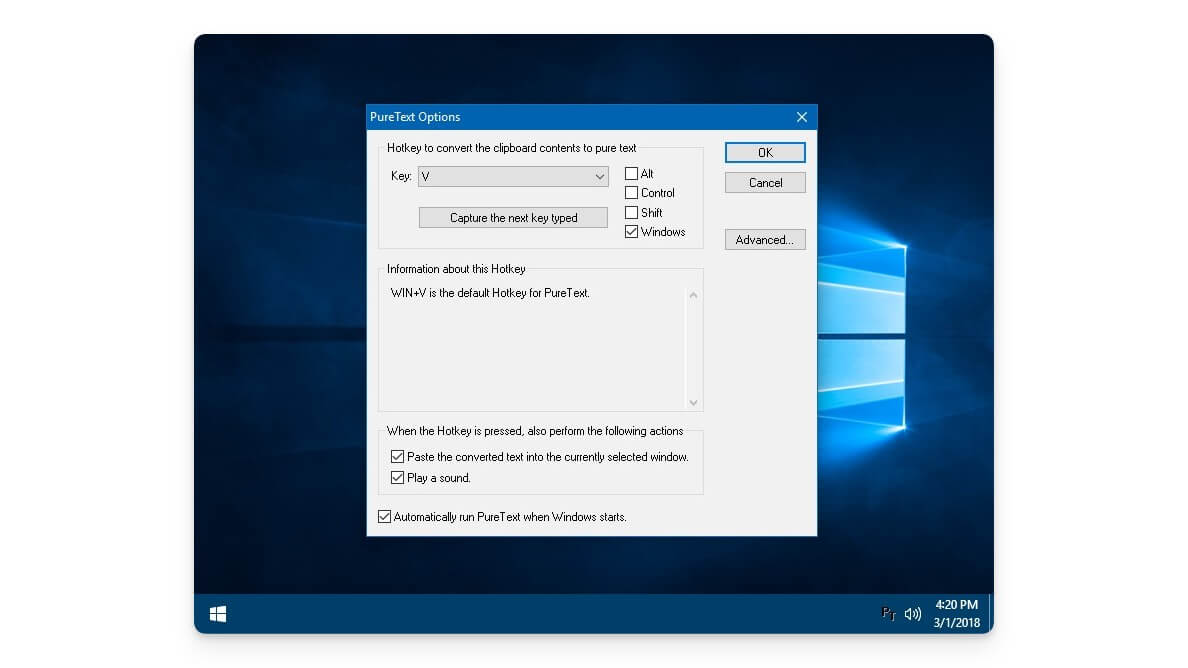Open the hotkey Key dropdown
This screenshot has width=1188, height=668.
tap(599, 175)
